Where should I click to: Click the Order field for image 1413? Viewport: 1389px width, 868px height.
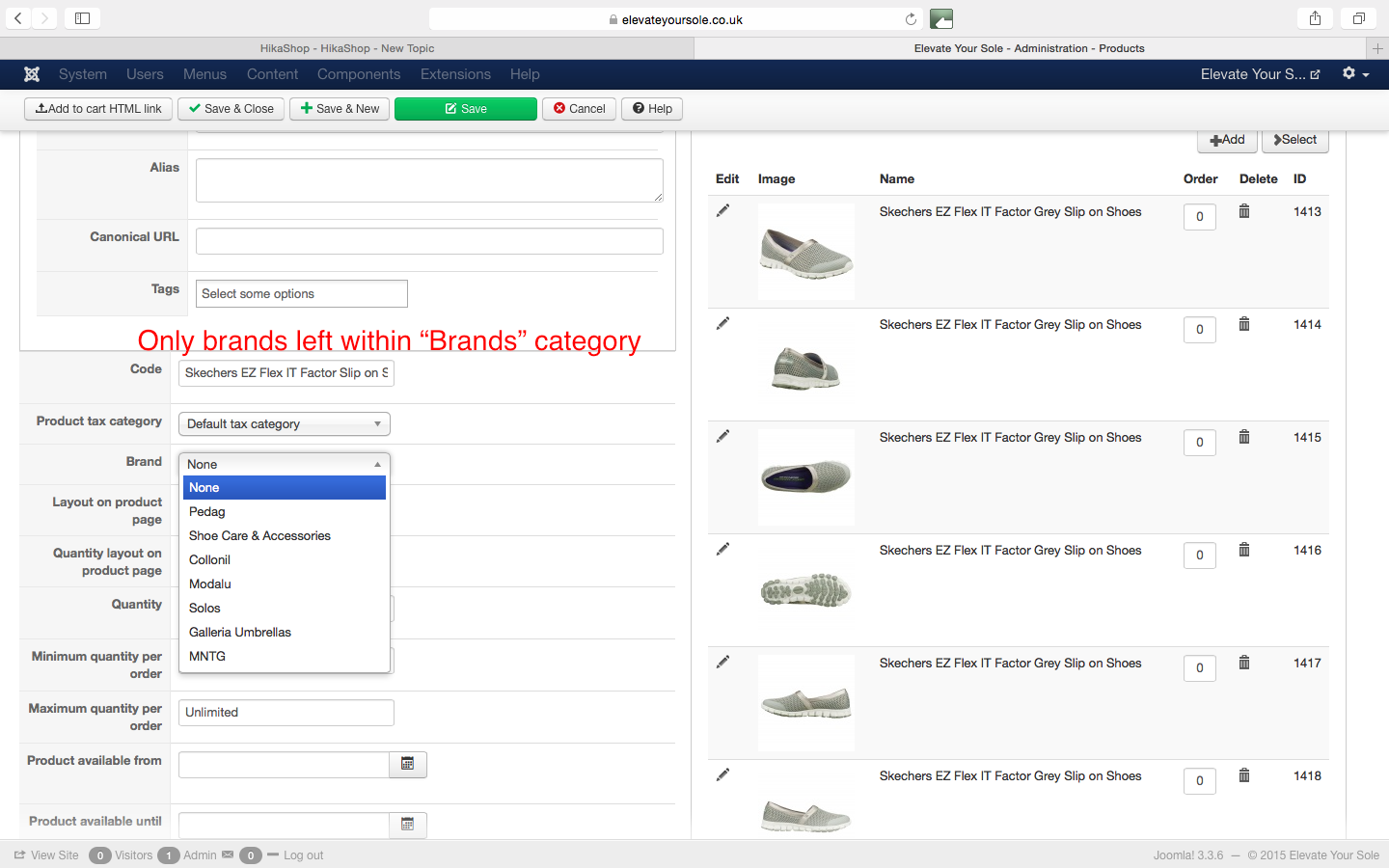pos(1200,217)
